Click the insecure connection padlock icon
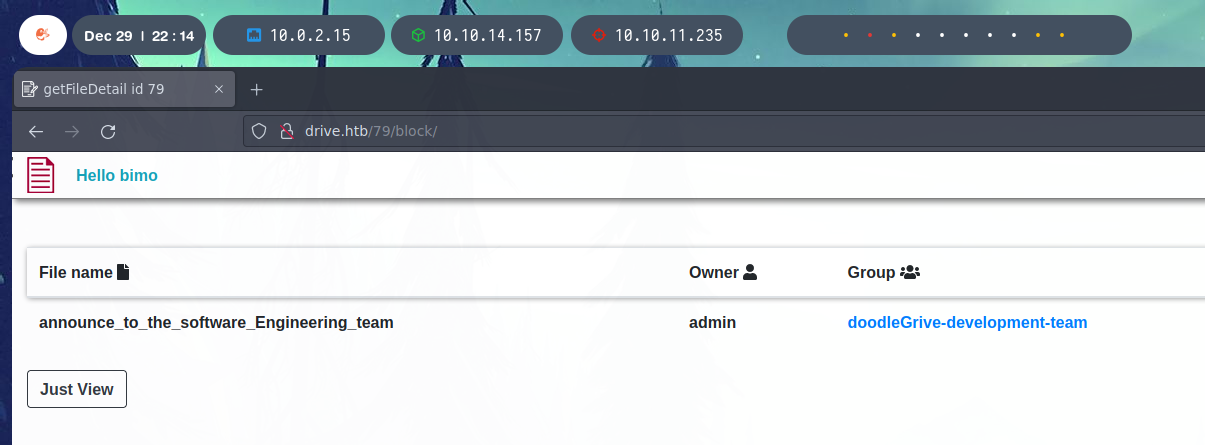1205x445 pixels. tap(285, 131)
